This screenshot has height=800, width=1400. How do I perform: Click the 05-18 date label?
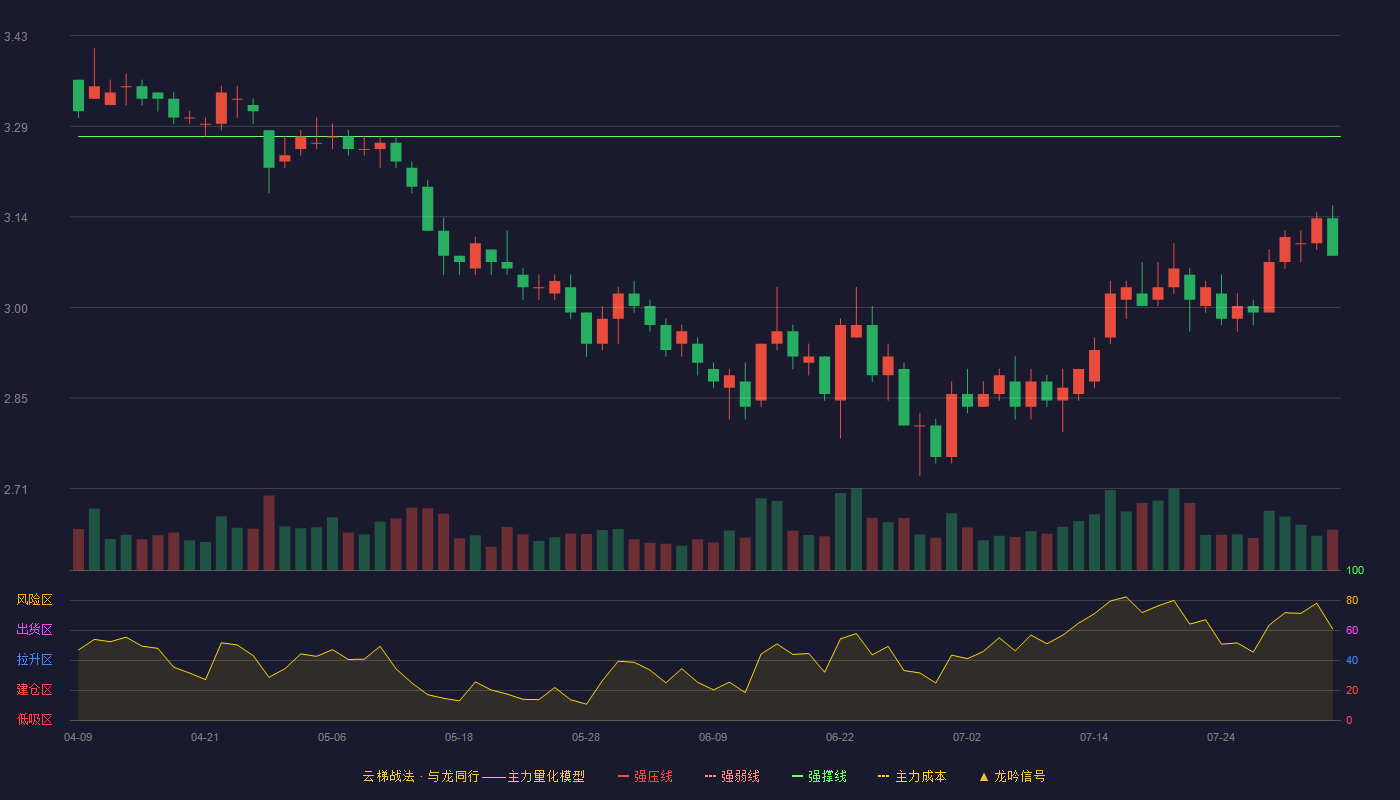tap(459, 737)
